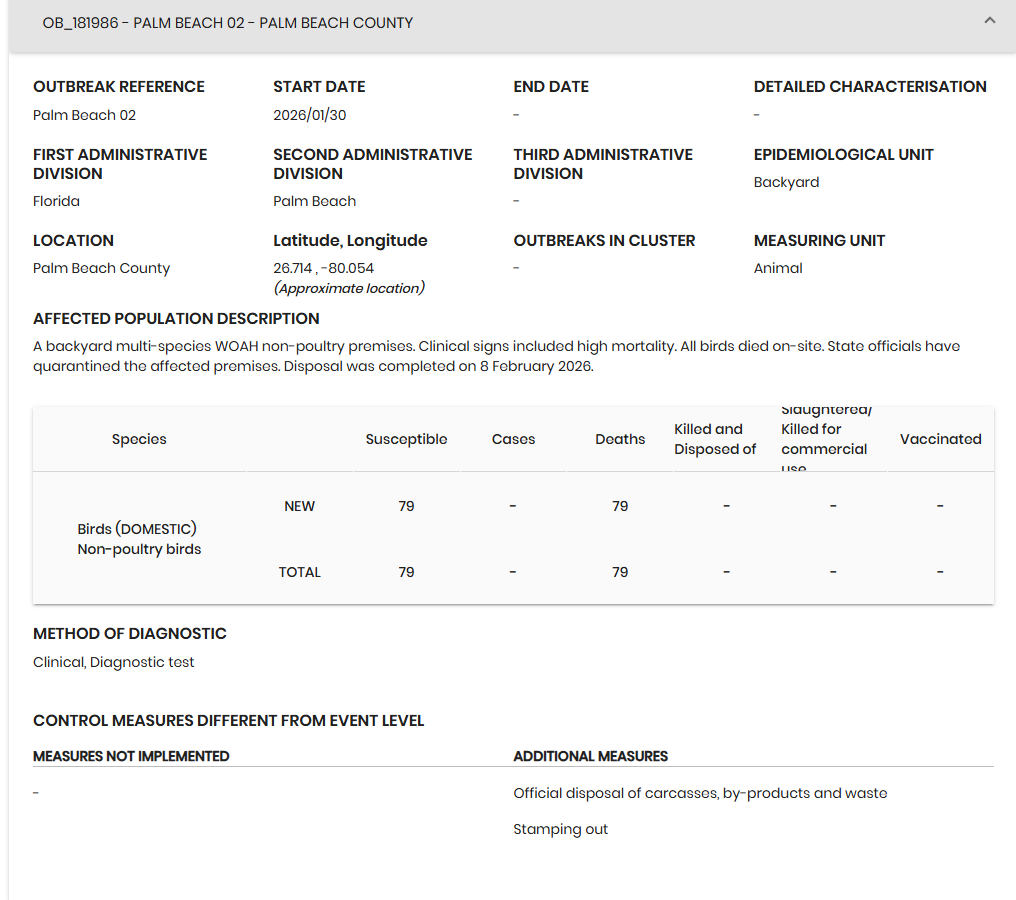Click the method value Clinical, Diagnostic test

point(113,662)
